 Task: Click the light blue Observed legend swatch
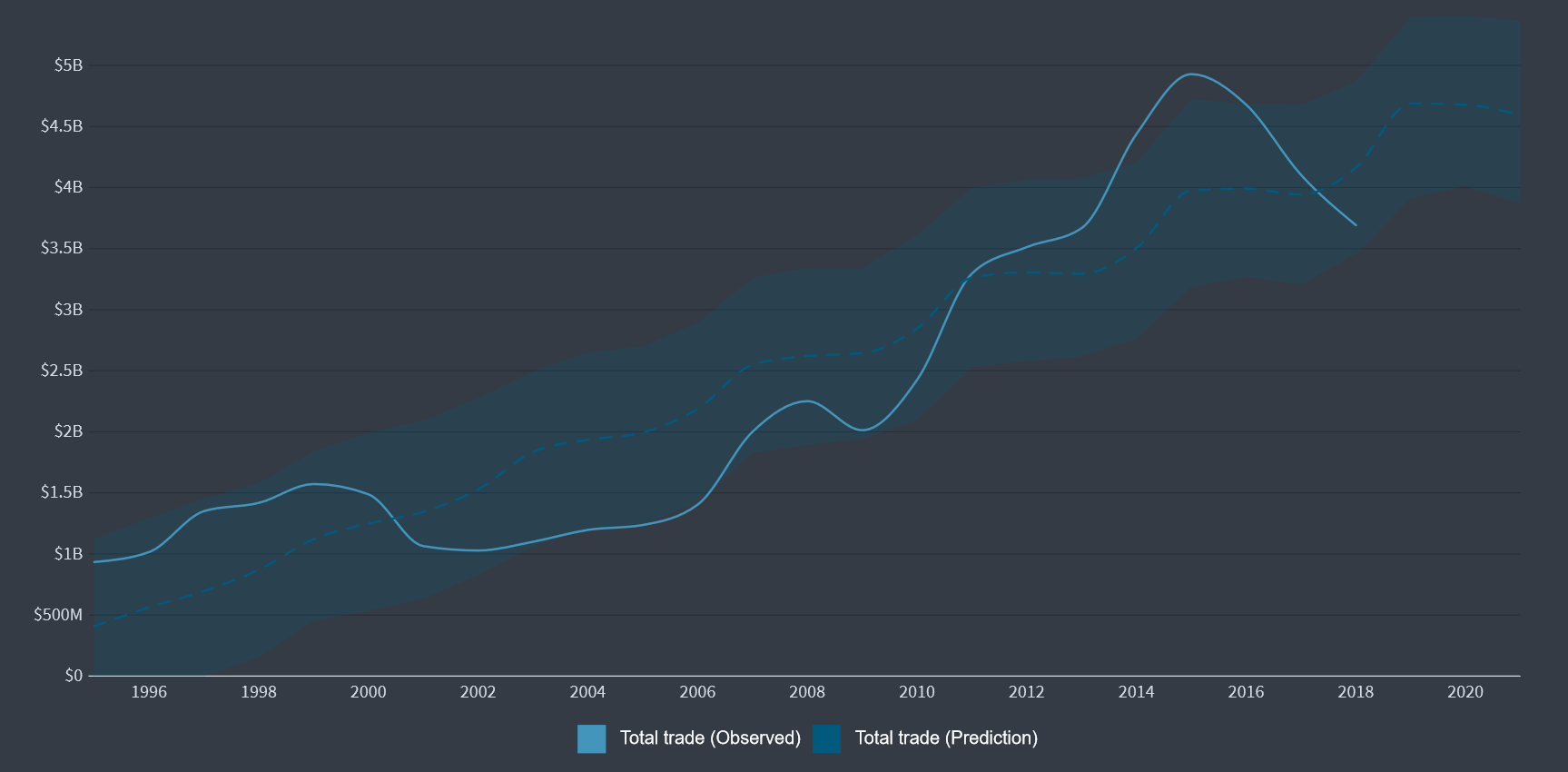click(591, 738)
